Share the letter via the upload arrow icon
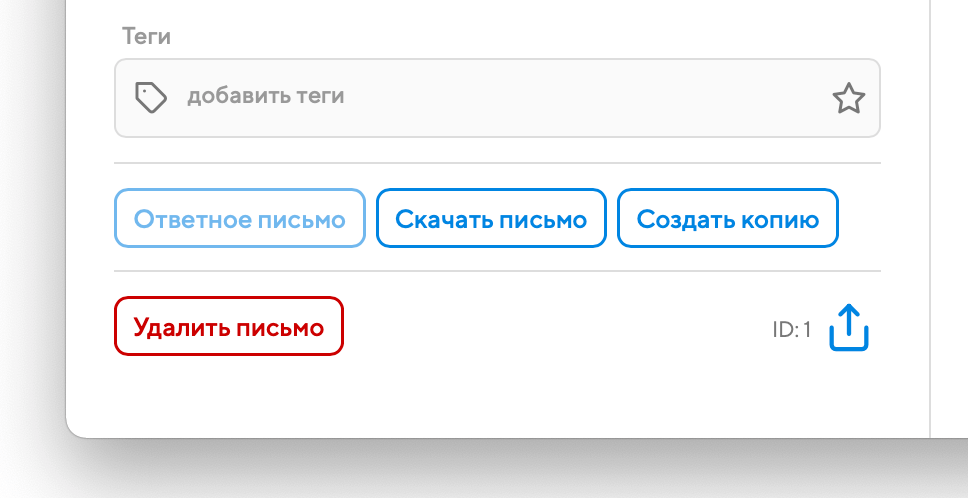 coord(848,328)
